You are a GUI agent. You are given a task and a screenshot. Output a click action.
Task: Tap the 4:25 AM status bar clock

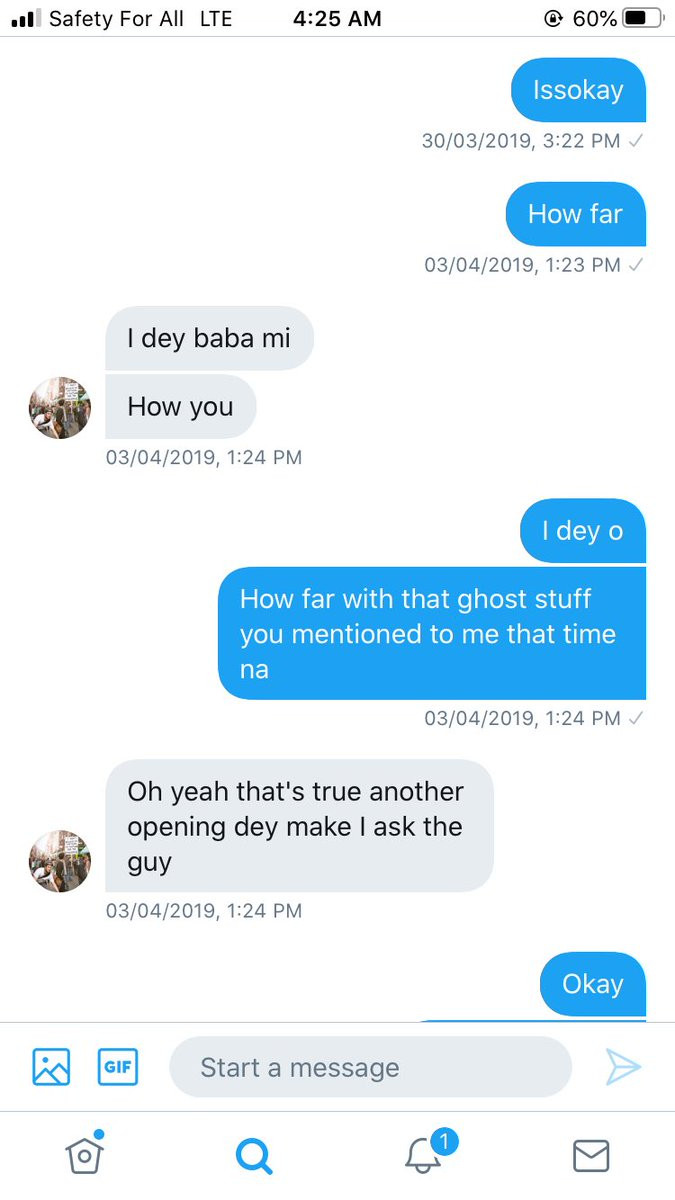pyautogui.click(x=337, y=18)
